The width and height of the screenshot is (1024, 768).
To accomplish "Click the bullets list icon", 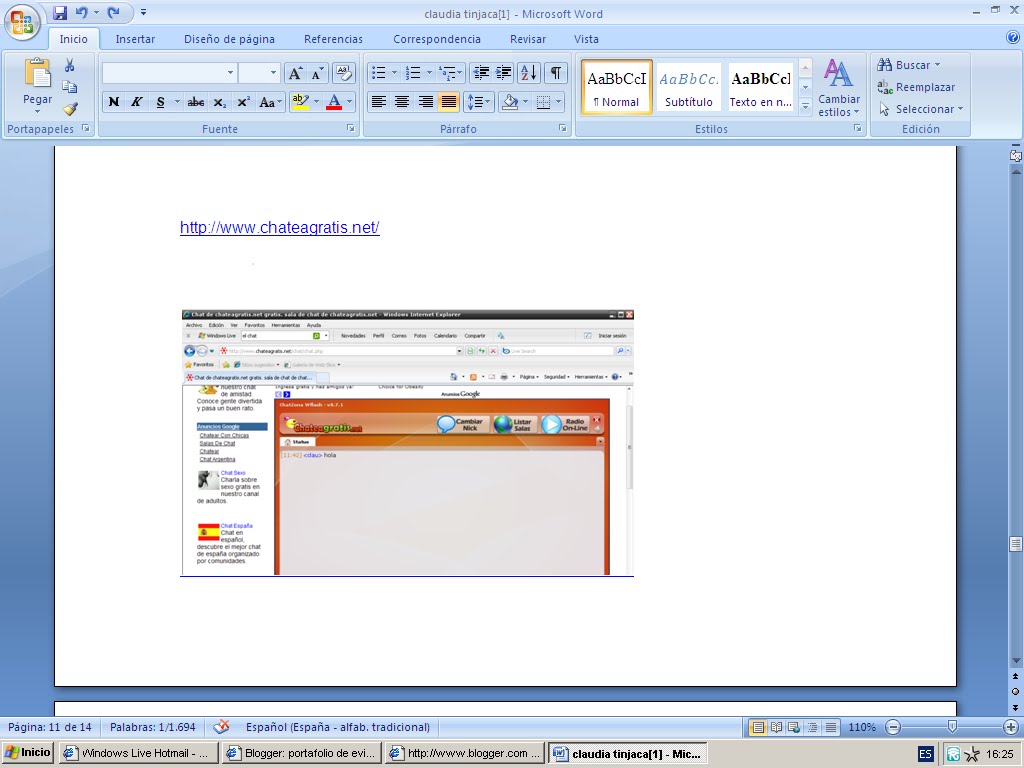I will click(x=379, y=73).
